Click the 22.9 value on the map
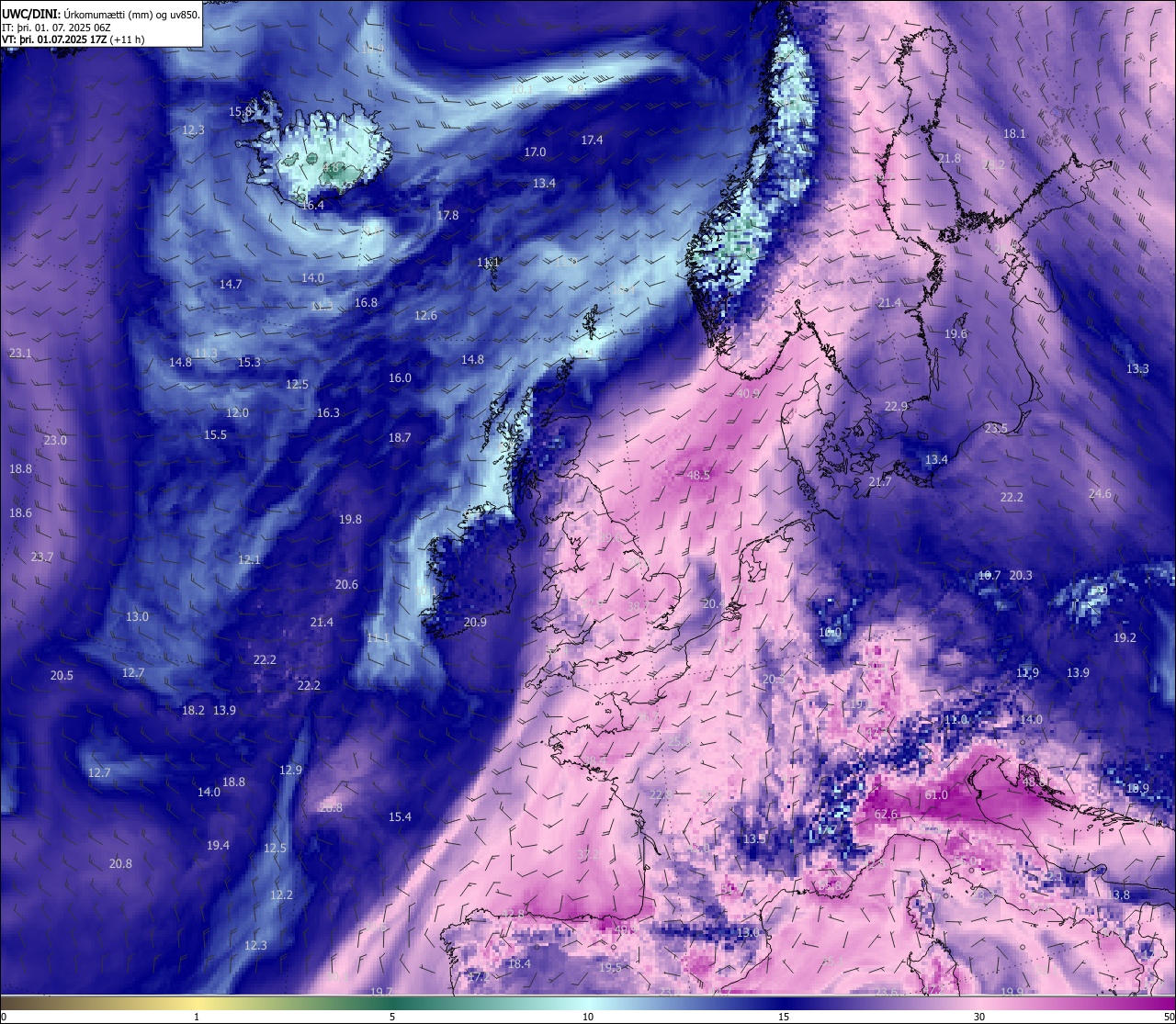Screen dimensions: 1176x1024 896,407
